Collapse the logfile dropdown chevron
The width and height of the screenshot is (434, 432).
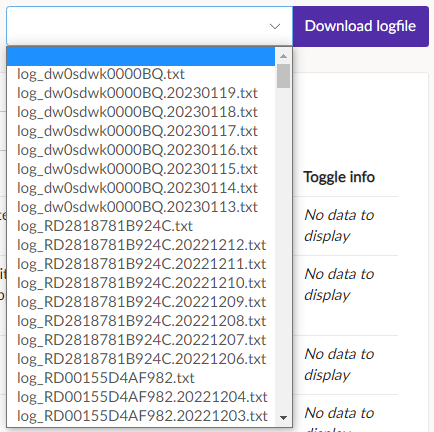[x=275, y=26]
